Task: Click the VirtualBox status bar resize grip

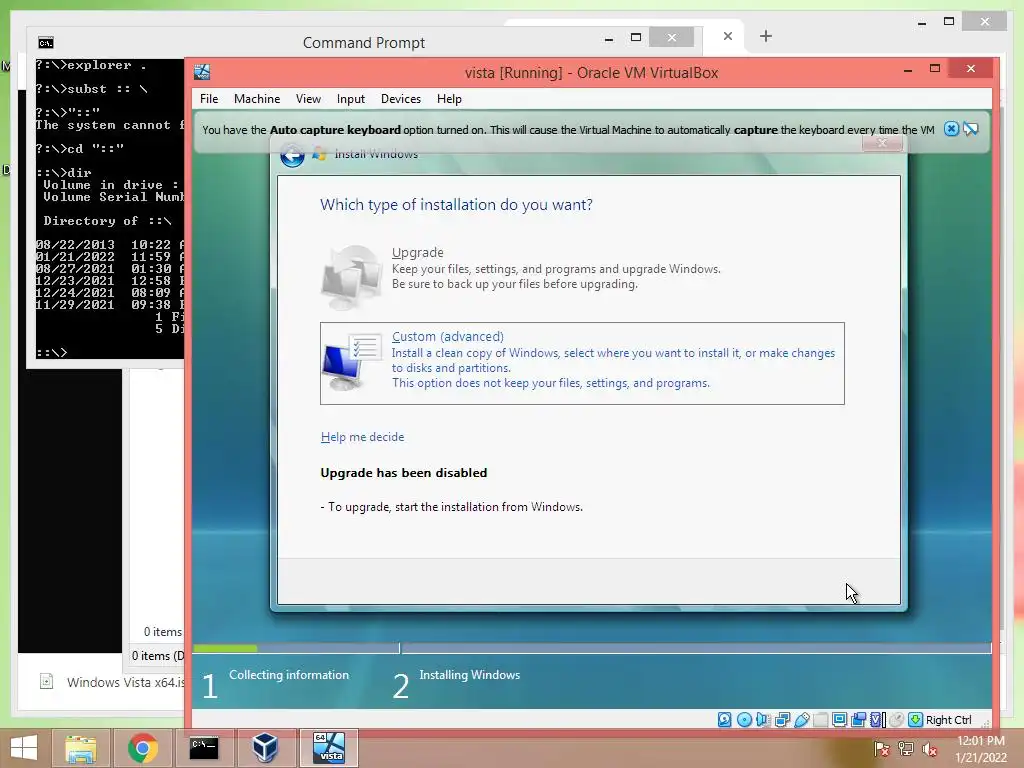Action: 985,722
